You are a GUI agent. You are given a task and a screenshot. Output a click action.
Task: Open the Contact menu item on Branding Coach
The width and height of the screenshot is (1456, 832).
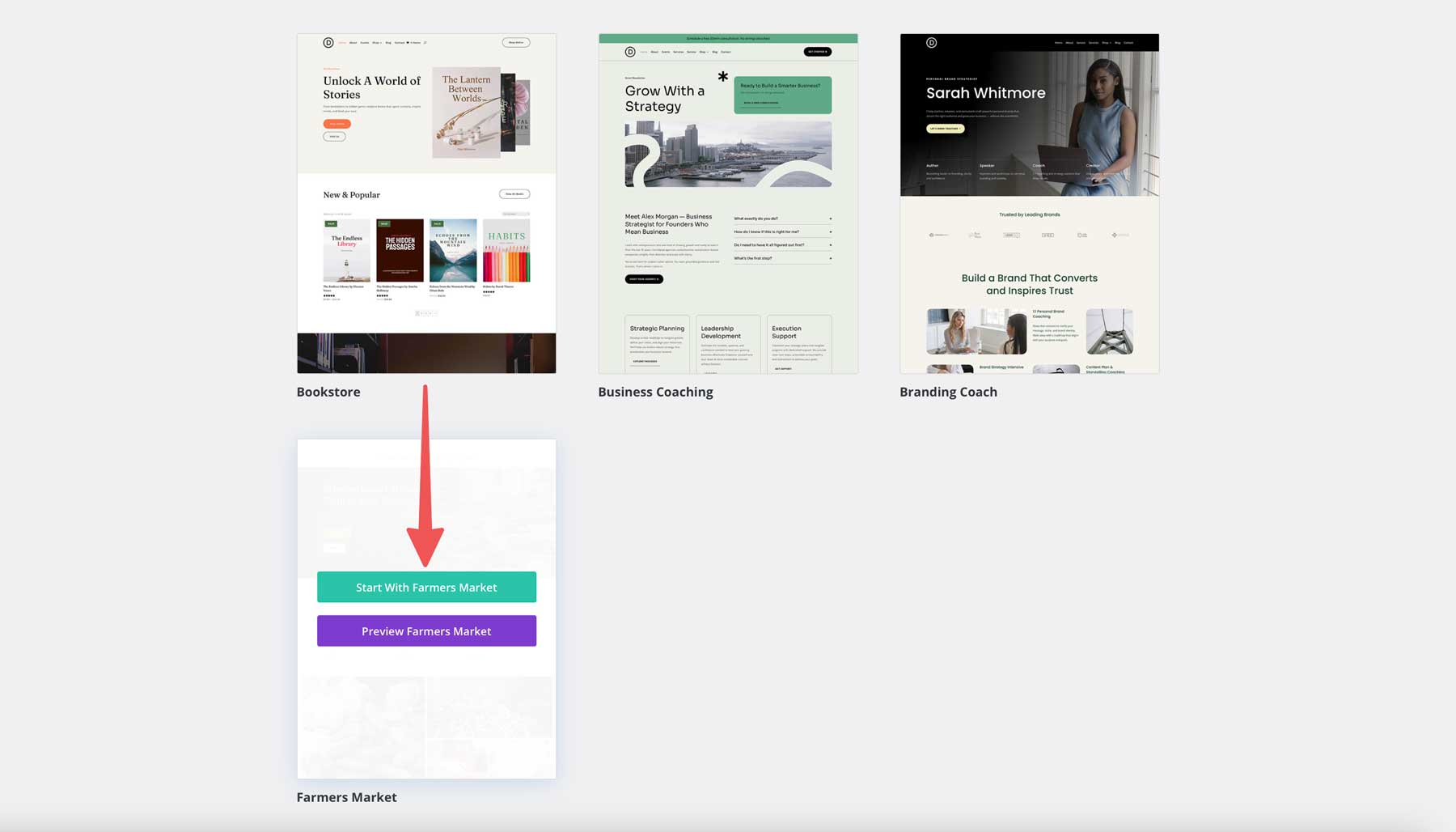click(1129, 43)
